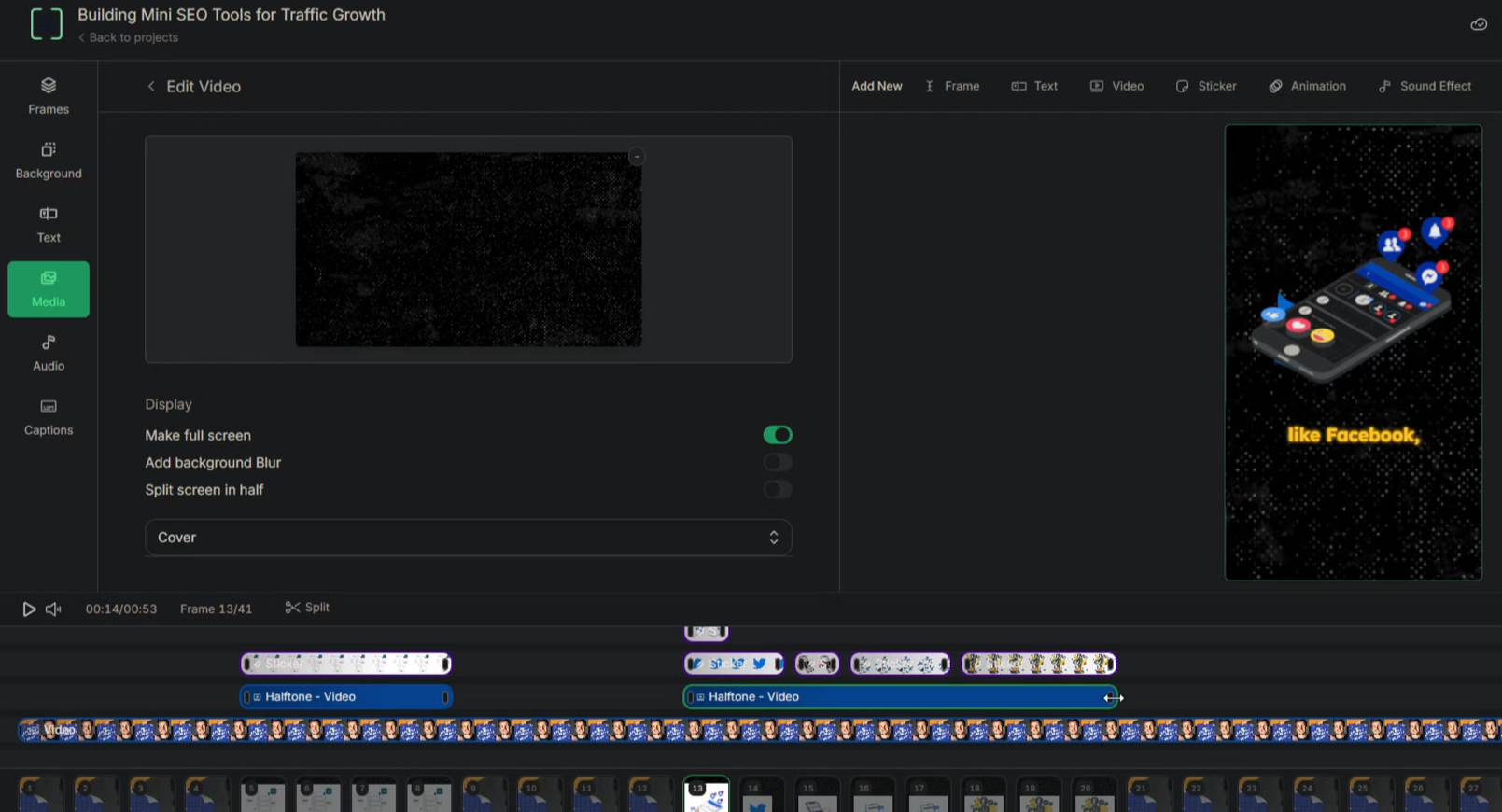
Task: Expand the Cover fit dropdown
Action: click(x=468, y=538)
